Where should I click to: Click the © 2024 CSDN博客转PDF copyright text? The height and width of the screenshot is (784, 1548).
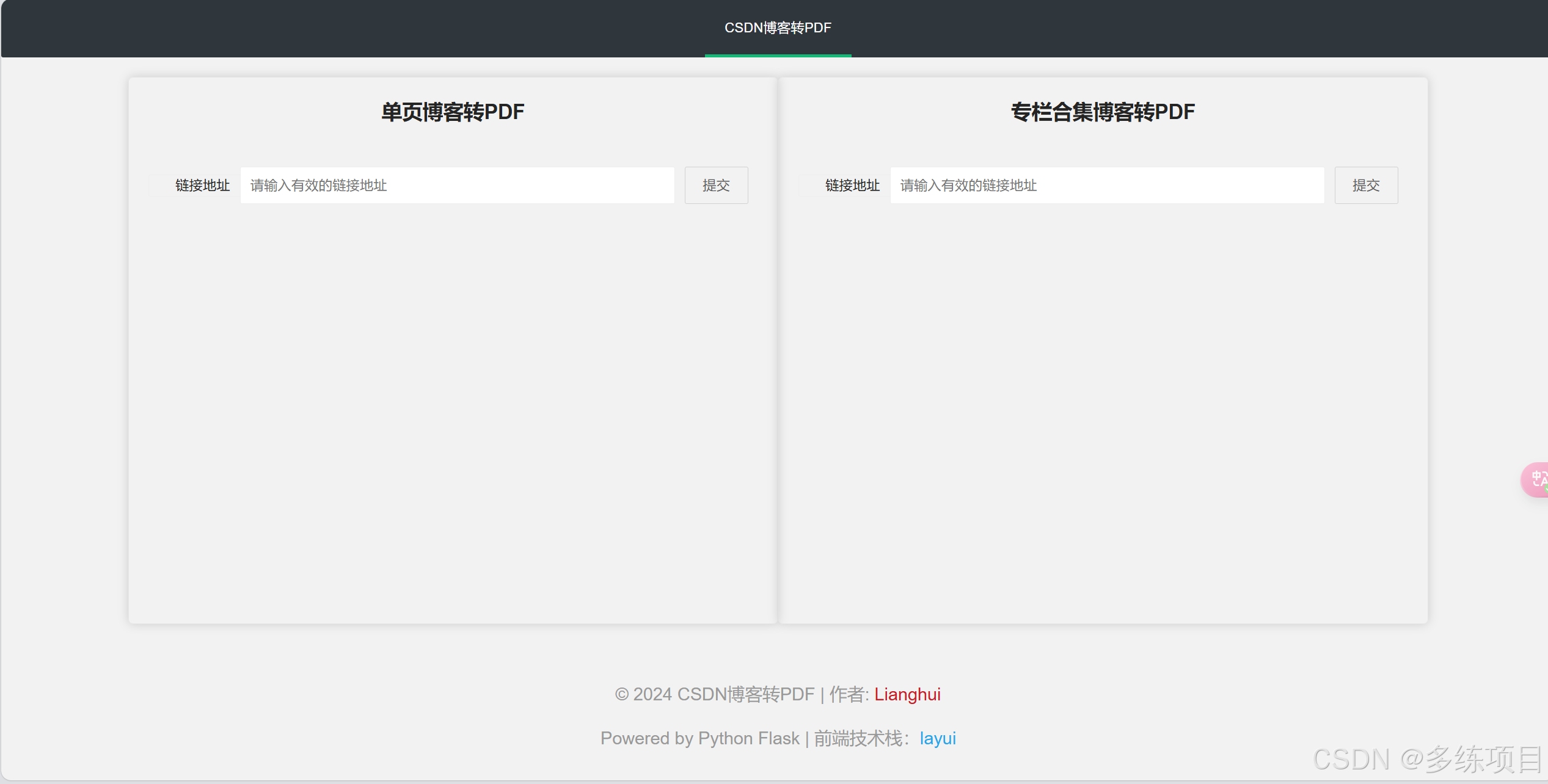pos(715,694)
